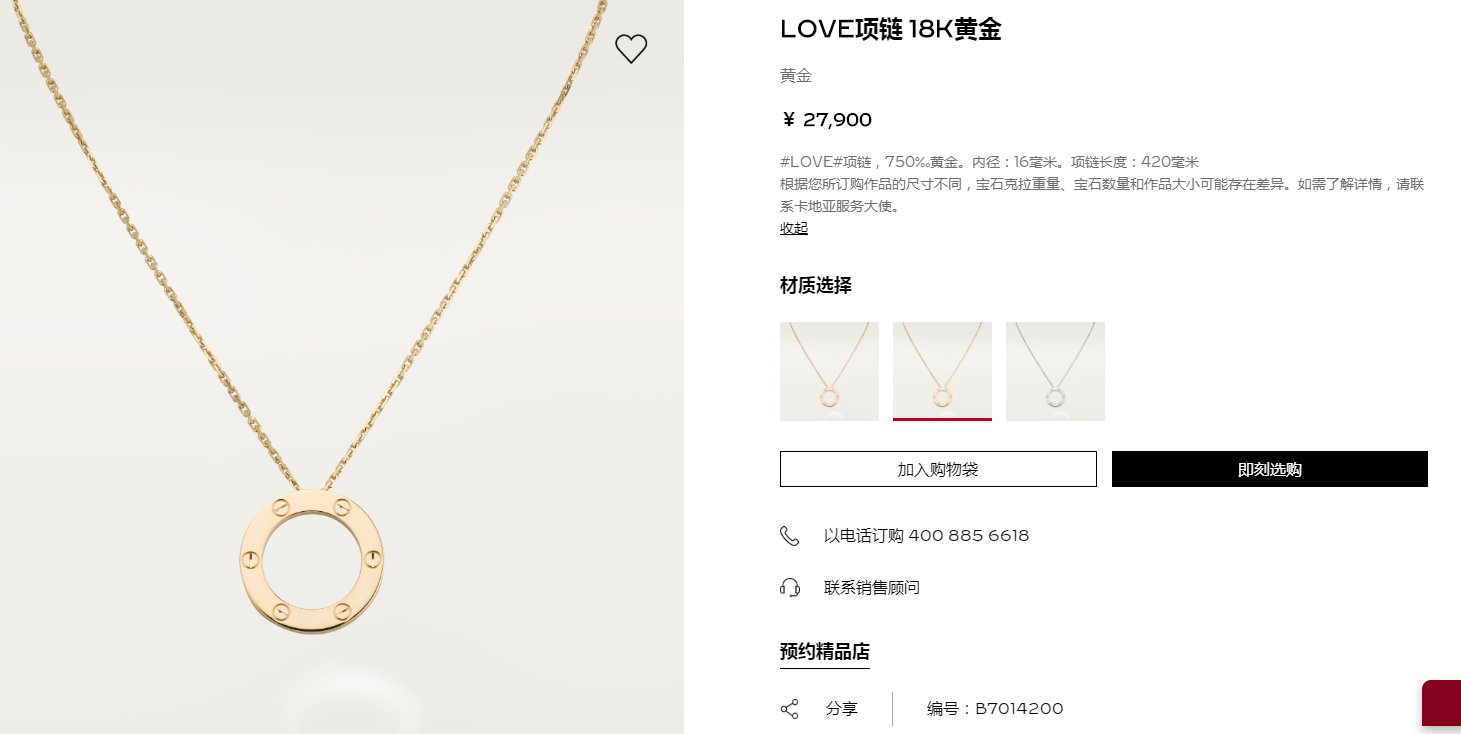Click the share network icon
The image size is (1461, 734).
coord(789,709)
